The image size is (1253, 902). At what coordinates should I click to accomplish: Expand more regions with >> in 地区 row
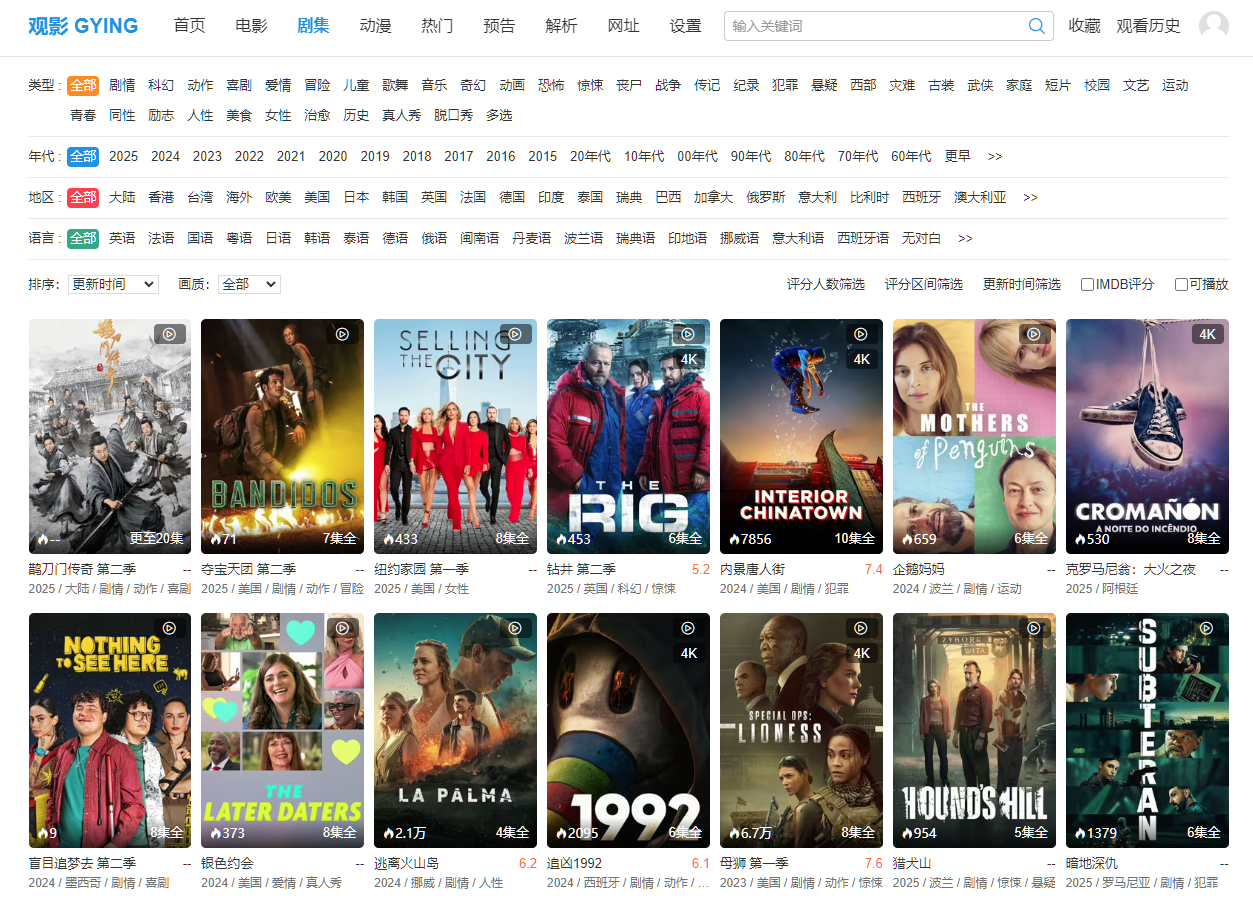coord(1030,197)
